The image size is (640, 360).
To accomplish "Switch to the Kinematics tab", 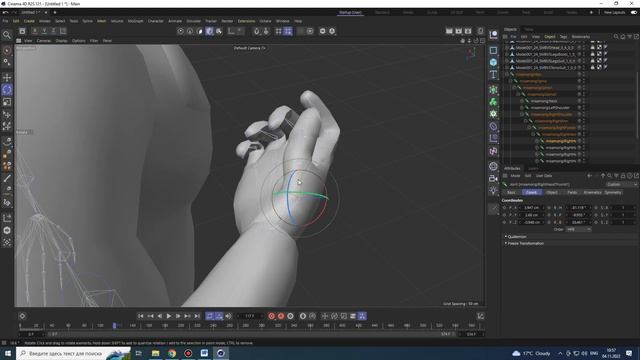I will point(592,192).
